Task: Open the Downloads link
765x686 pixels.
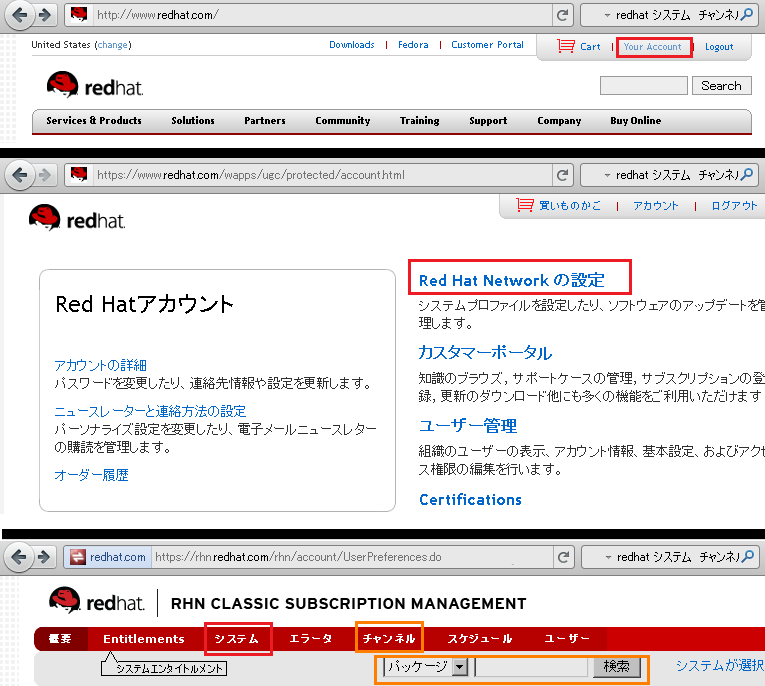Action: pyautogui.click(x=352, y=45)
